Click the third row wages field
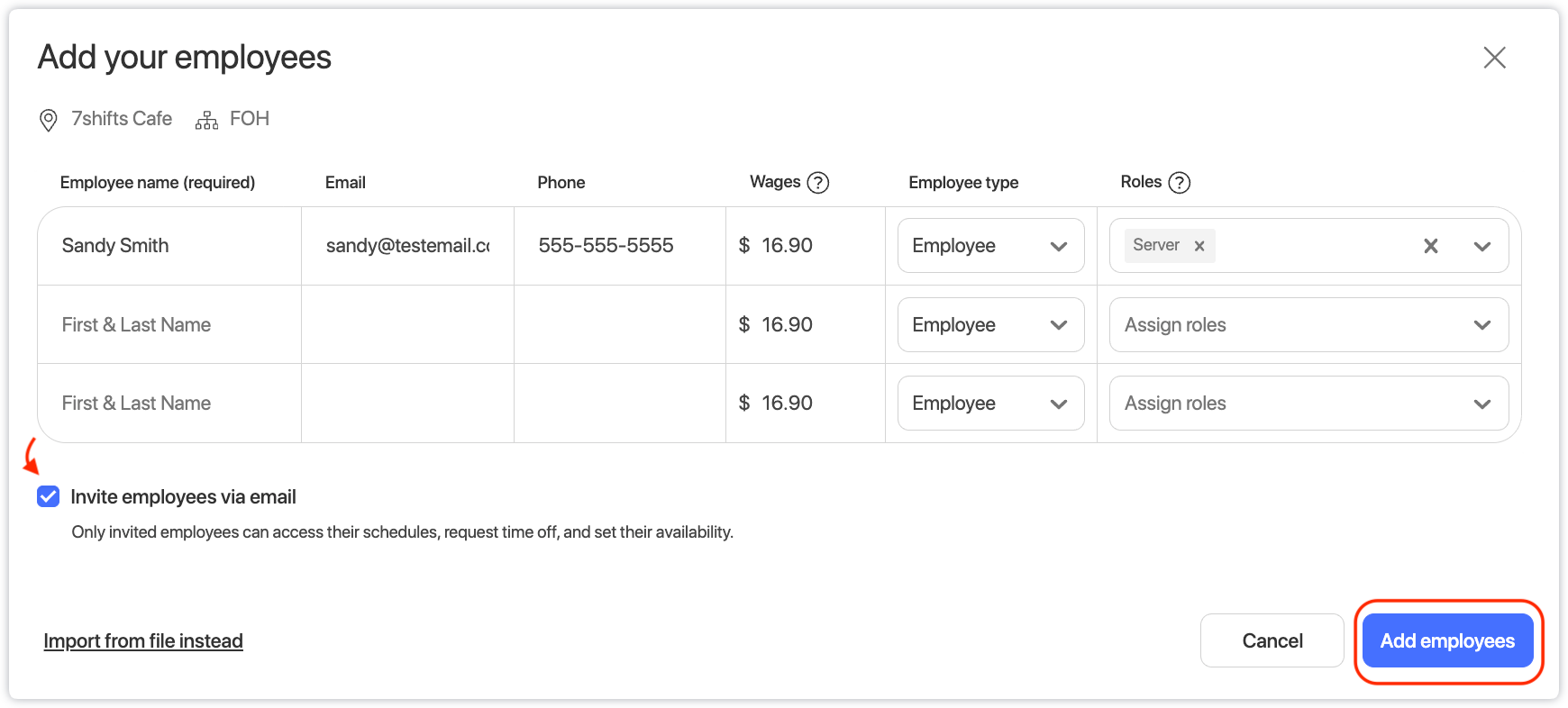This screenshot has height=708, width=1568. coord(811,403)
